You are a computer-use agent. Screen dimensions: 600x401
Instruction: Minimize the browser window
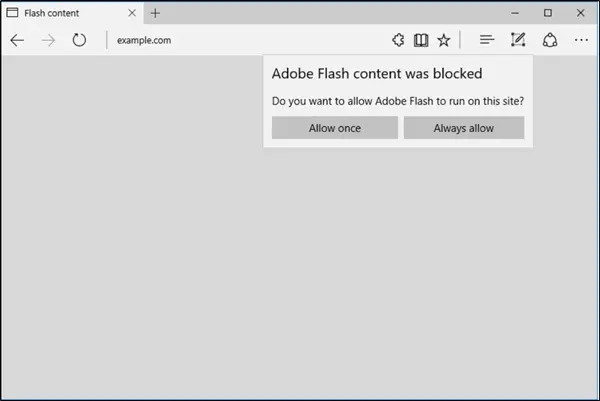click(x=515, y=13)
